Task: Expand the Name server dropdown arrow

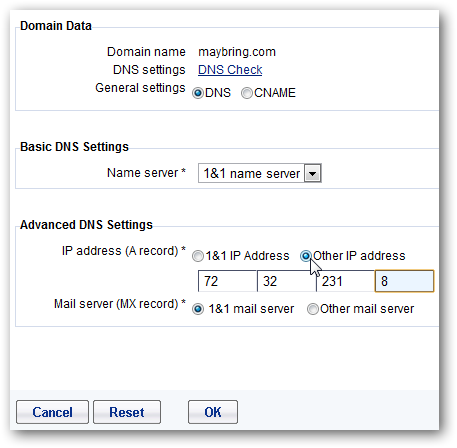Action: tap(313, 173)
